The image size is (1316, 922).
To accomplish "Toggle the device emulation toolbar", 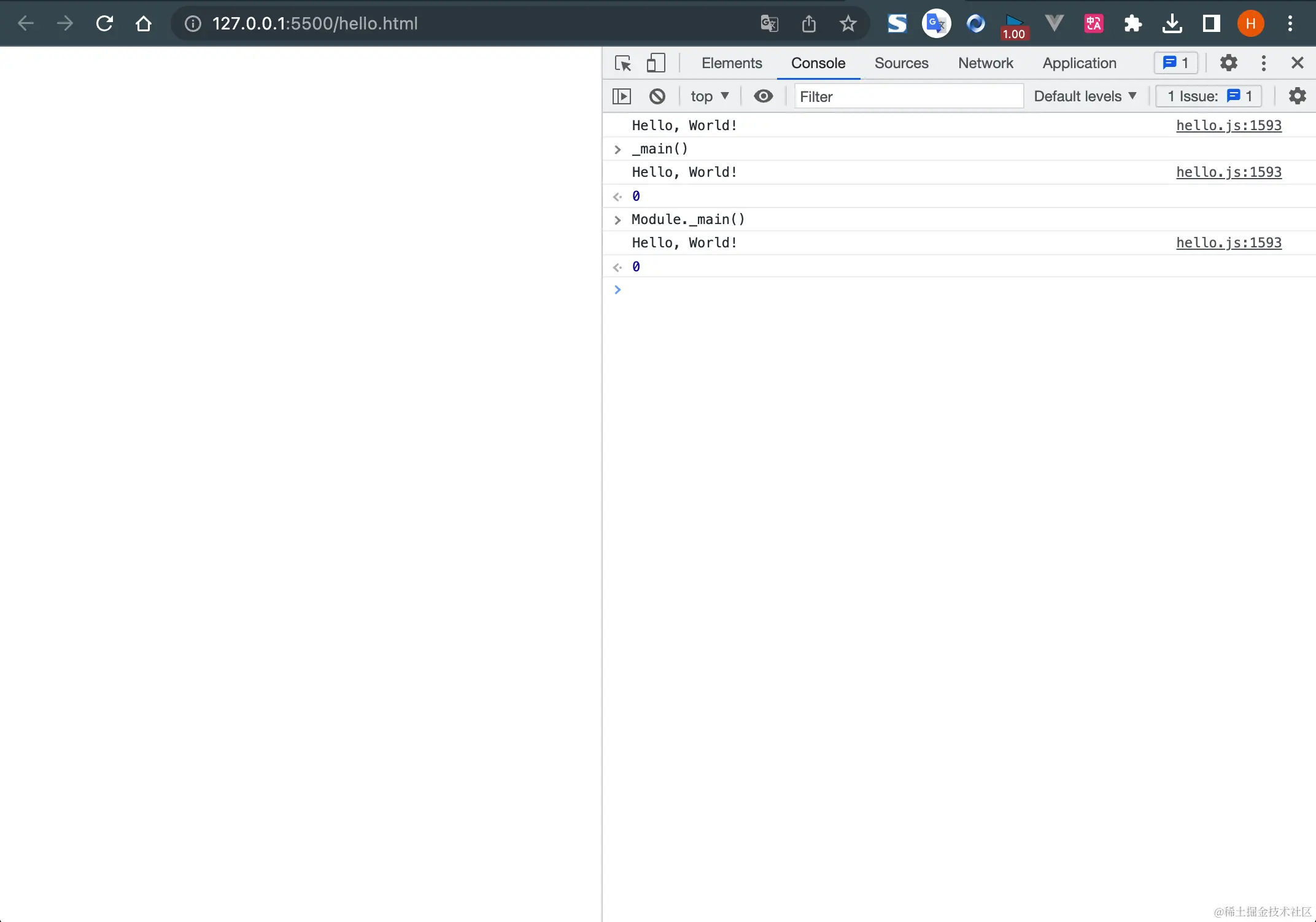I will (x=656, y=63).
